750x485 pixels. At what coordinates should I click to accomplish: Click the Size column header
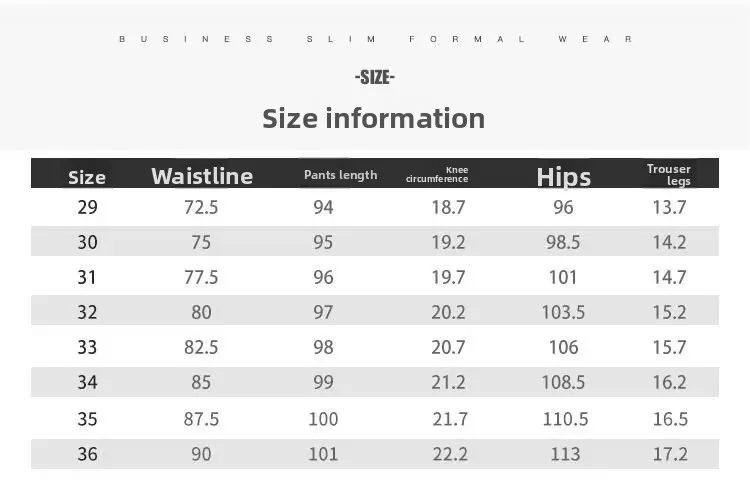87,178
